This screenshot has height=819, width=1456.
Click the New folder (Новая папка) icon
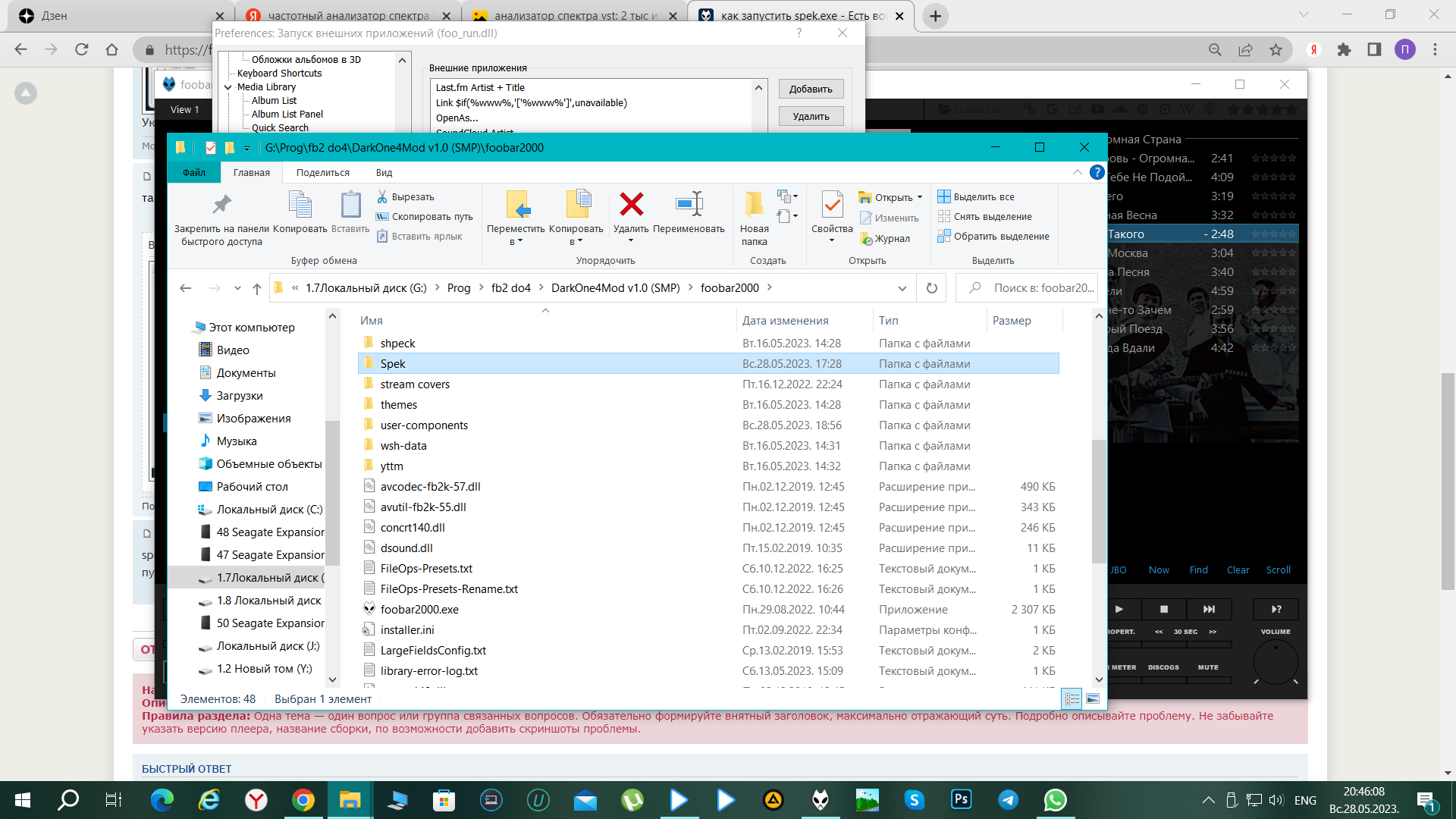[x=754, y=204]
